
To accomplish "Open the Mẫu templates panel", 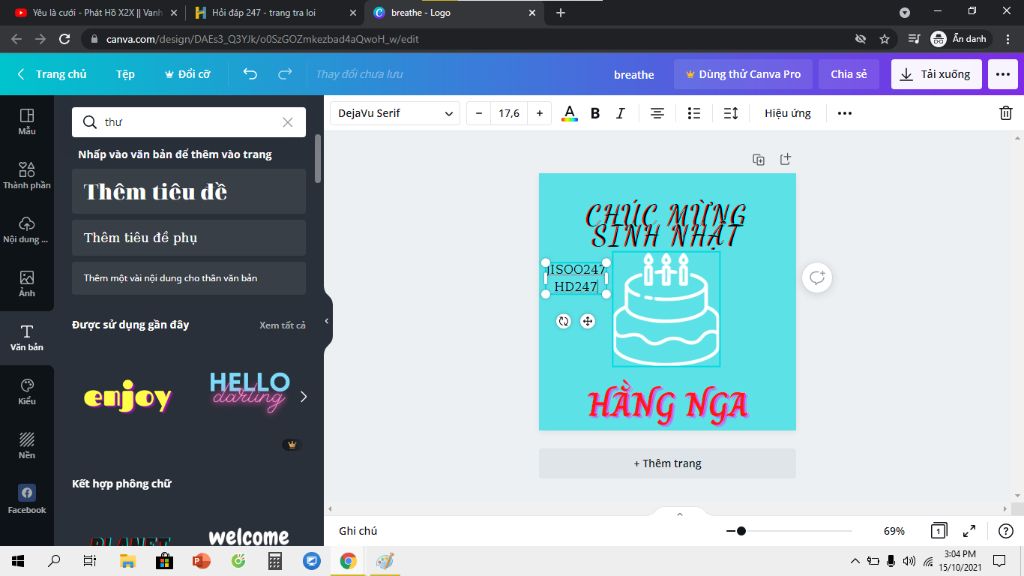I will [27, 121].
